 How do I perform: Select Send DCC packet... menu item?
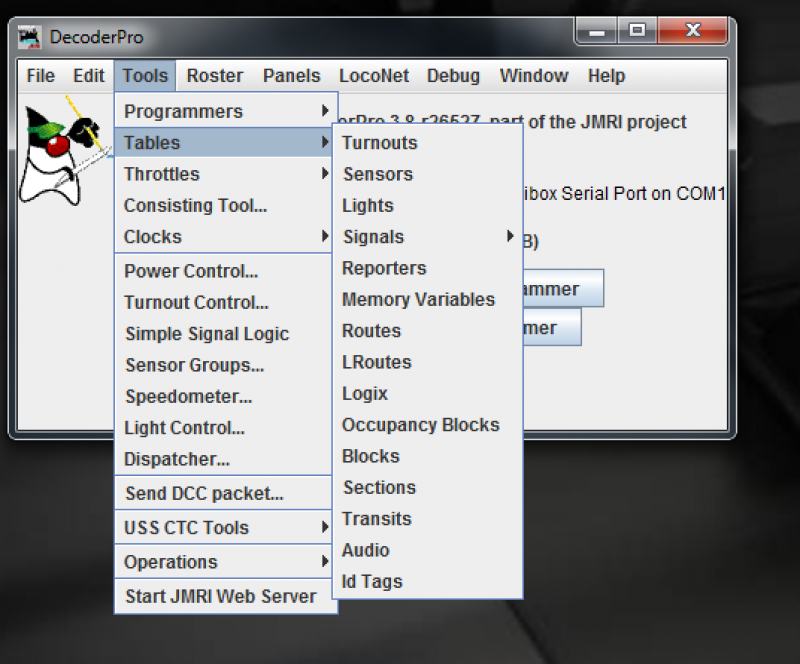pyautogui.click(x=223, y=493)
